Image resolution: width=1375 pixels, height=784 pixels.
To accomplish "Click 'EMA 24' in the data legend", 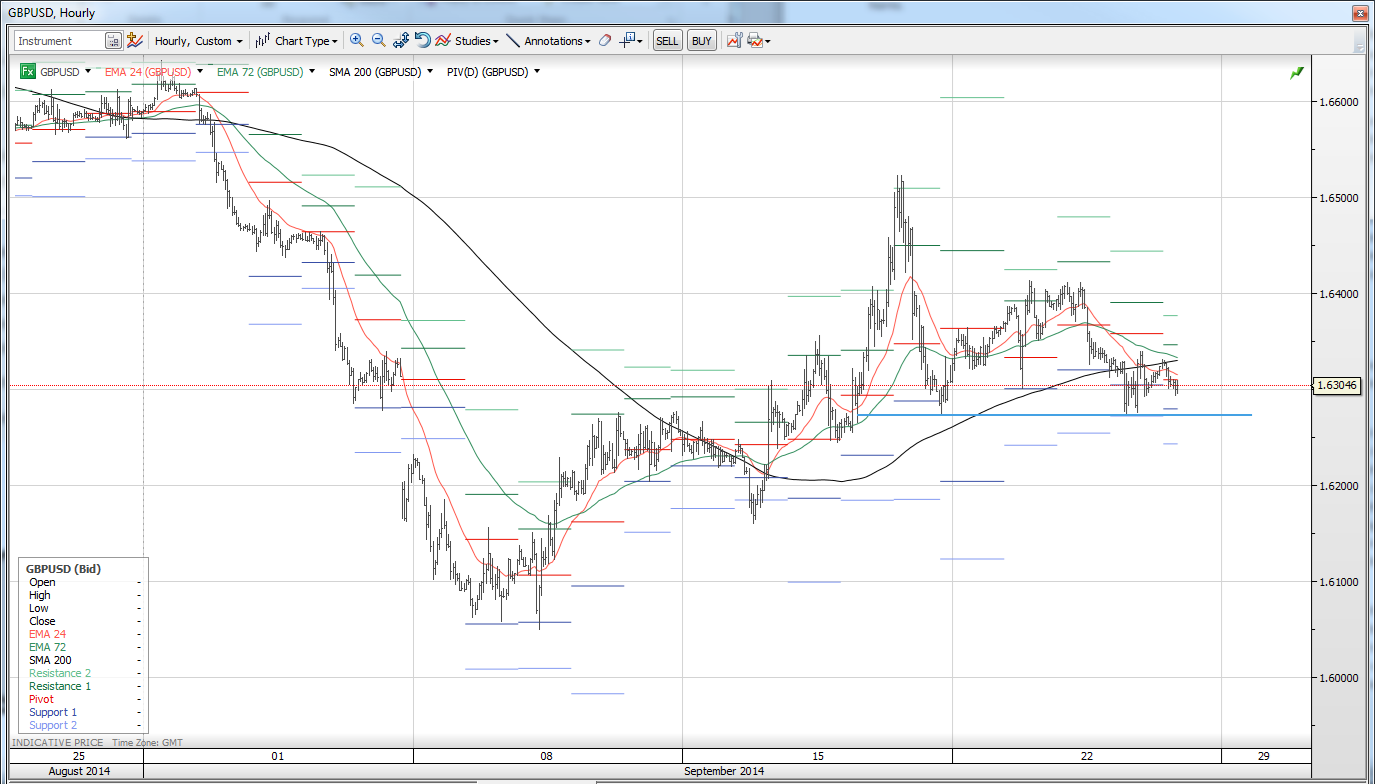I will click(x=48, y=634).
